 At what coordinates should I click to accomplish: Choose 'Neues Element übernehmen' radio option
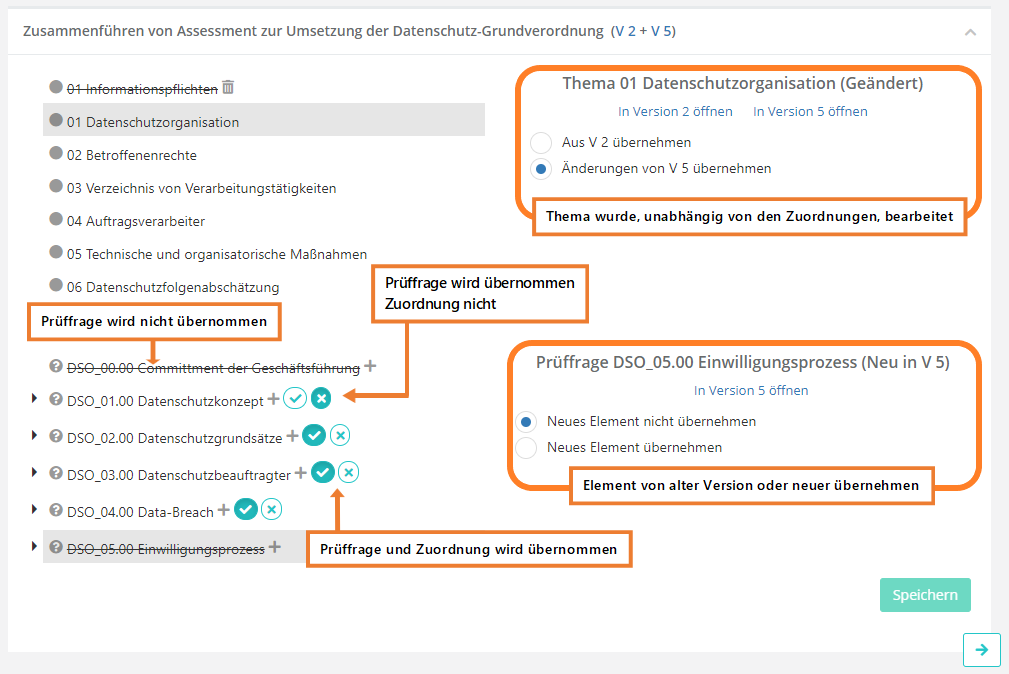click(x=526, y=448)
